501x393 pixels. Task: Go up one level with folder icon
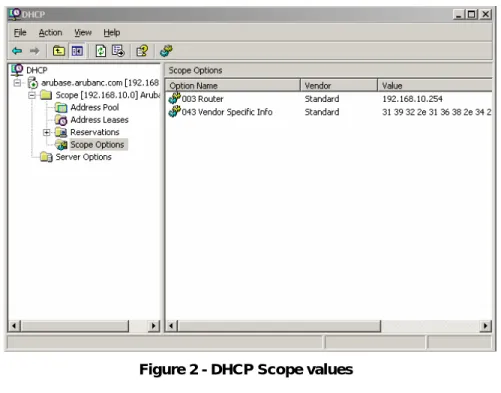pyautogui.click(x=59, y=51)
